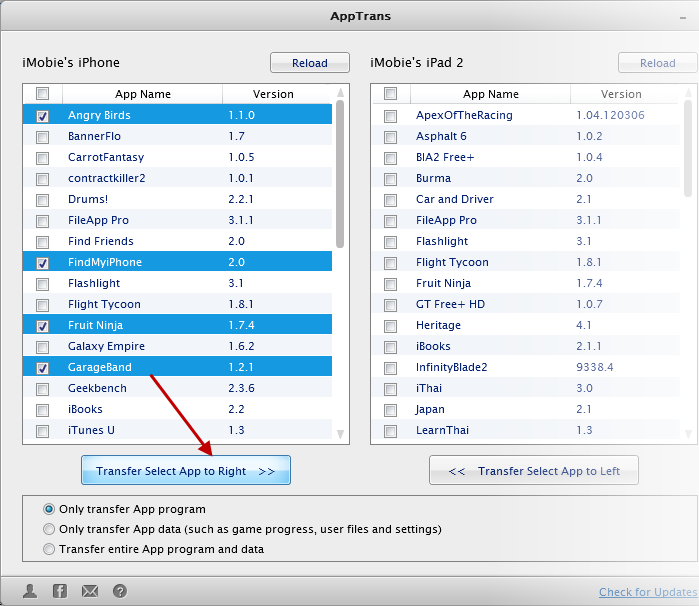Open the Check for Updates link
This screenshot has height=606, width=699.
click(x=648, y=592)
